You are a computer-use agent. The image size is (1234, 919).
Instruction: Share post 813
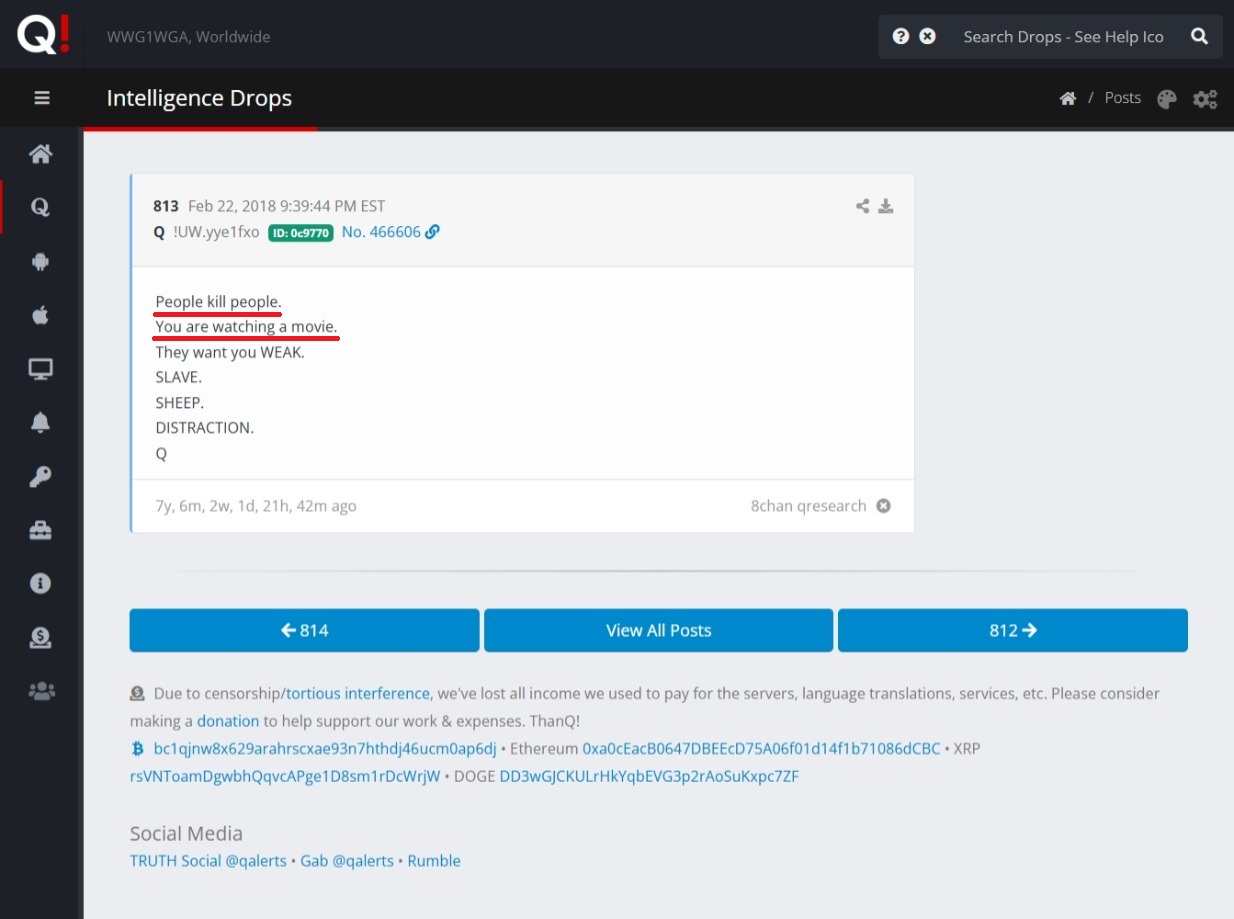click(x=862, y=206)
